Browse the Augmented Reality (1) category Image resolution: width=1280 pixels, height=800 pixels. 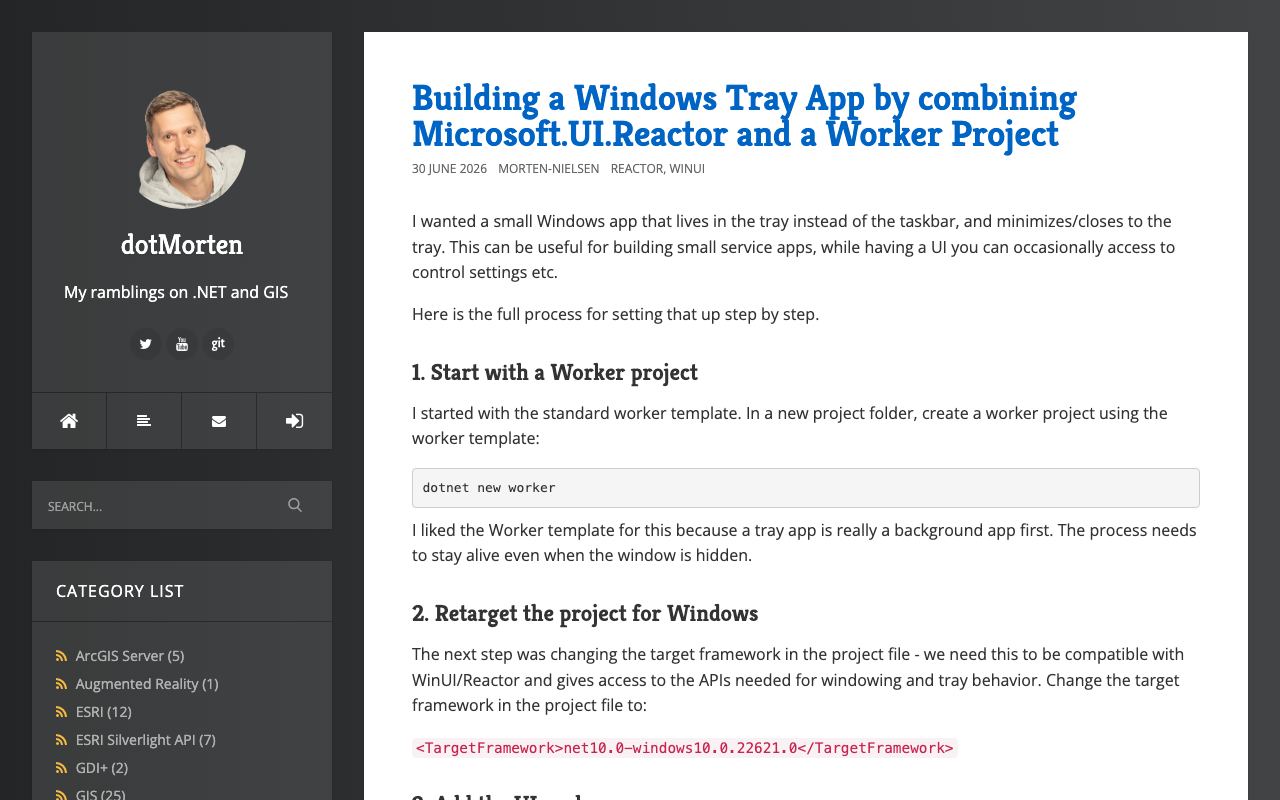147,684
